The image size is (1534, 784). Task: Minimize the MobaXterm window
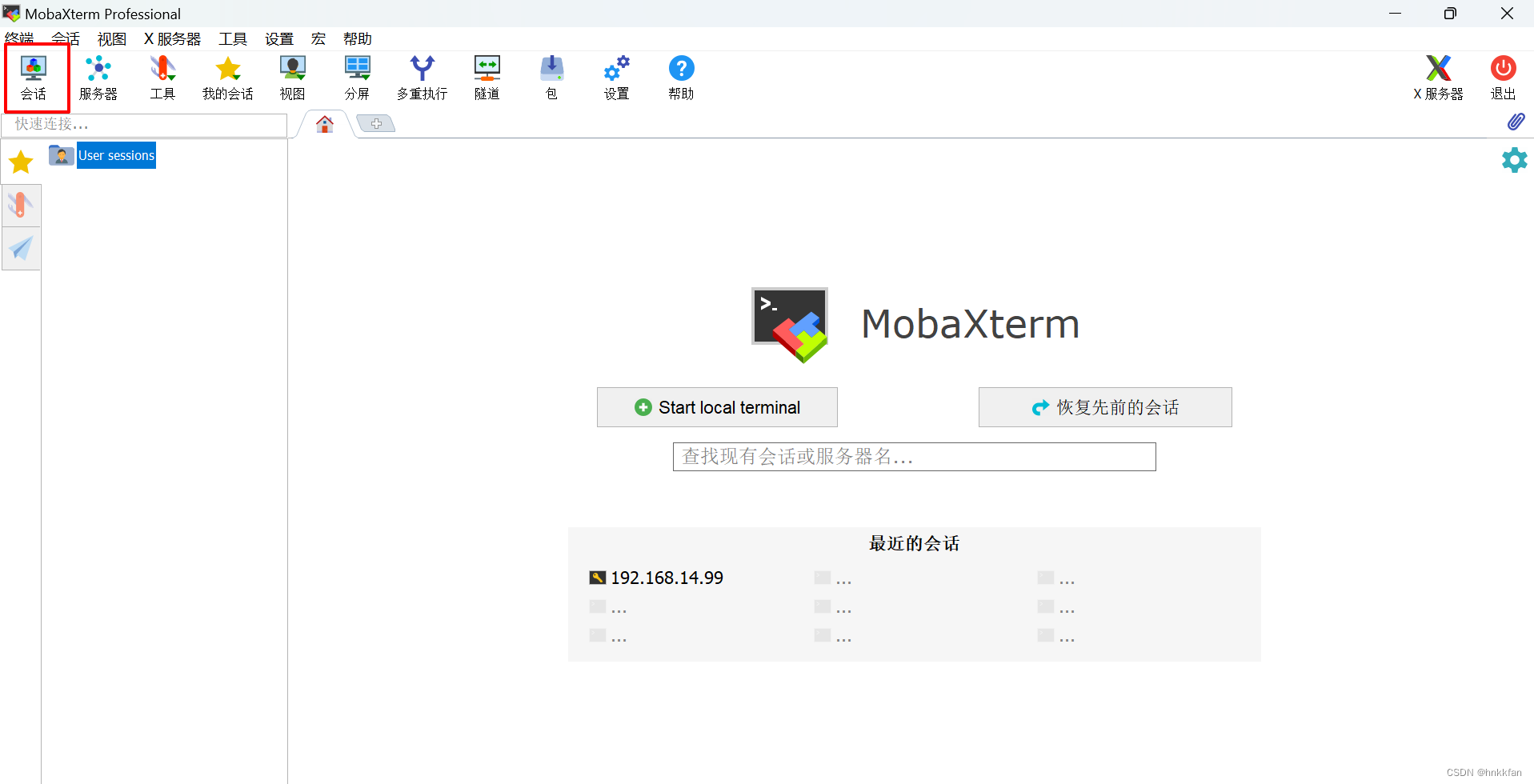coord(1395,14)
